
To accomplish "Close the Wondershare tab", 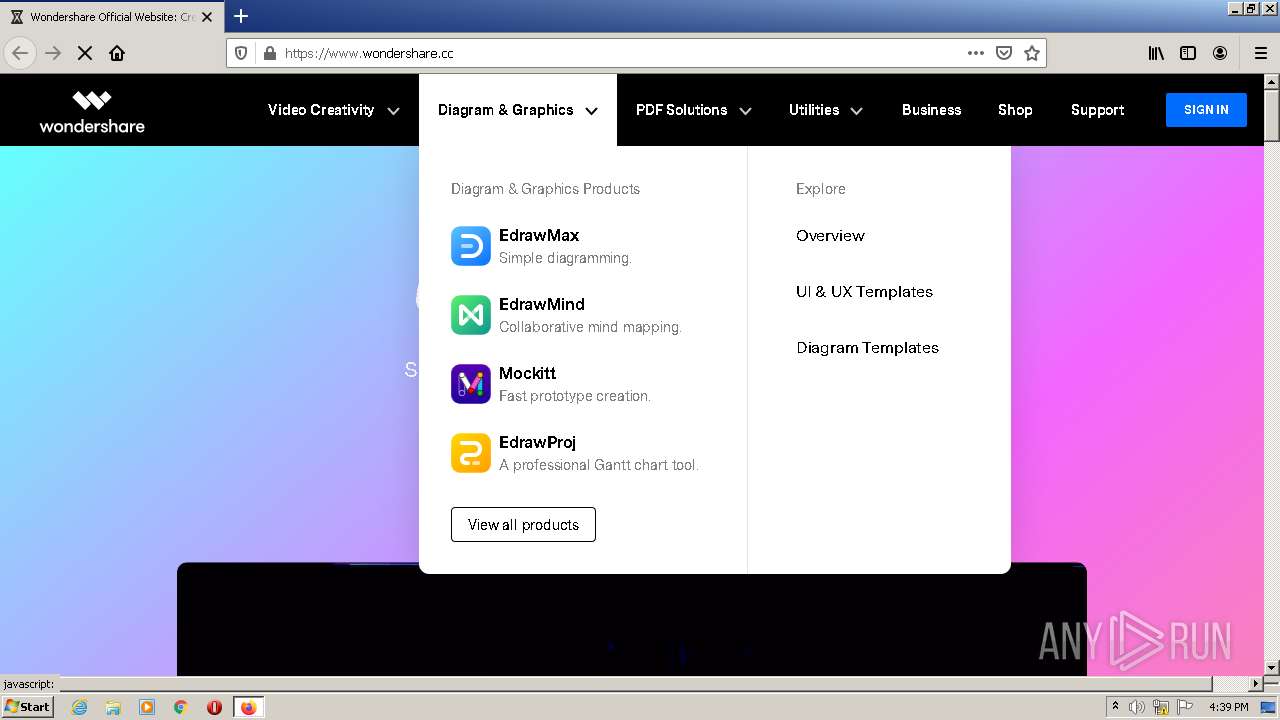I will point(207,17).
